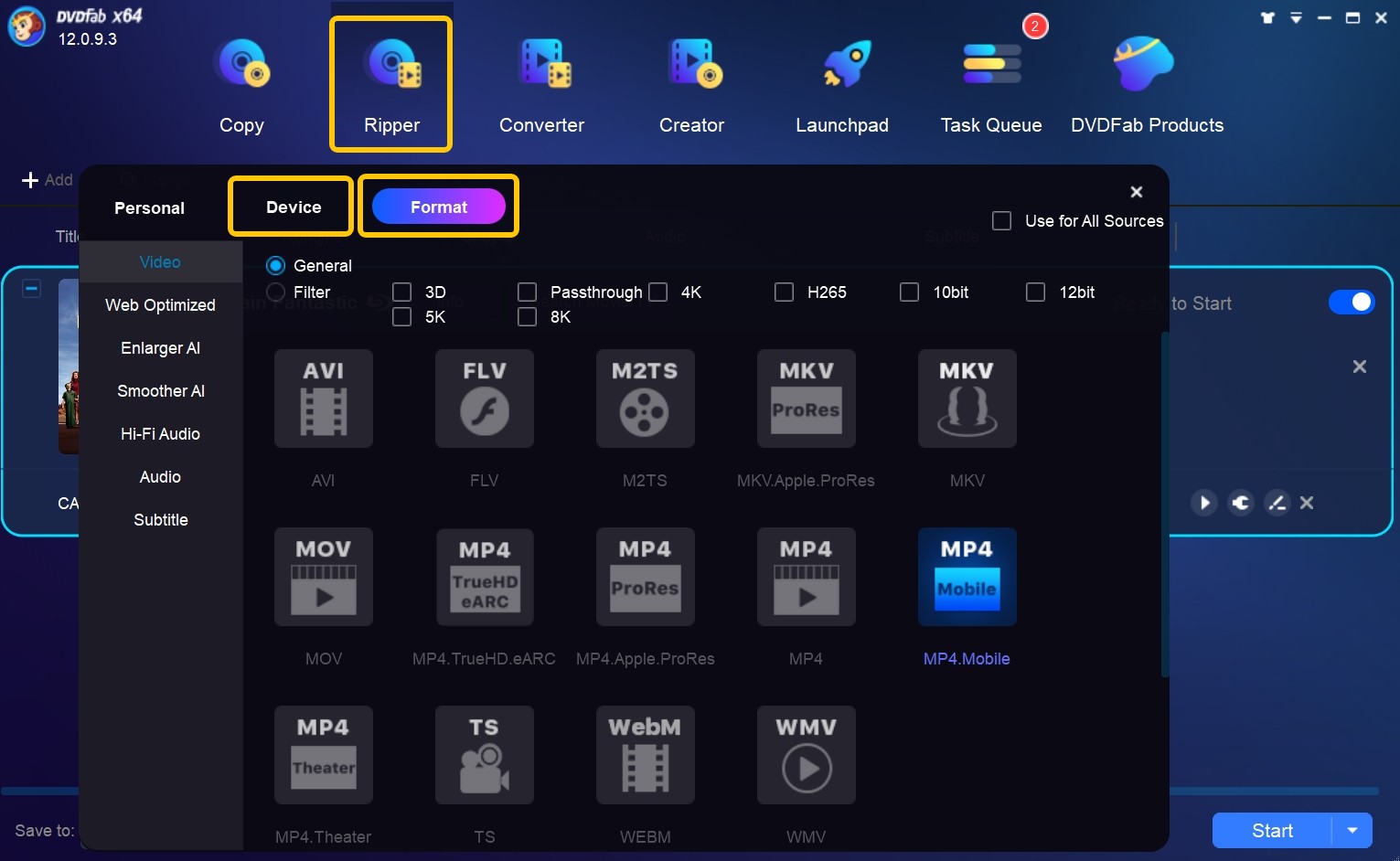Select Hi-Fi Audio in the sidebar
This screenshot has width=1400, height=861.
pyautogui.click(x=160, y=434)
